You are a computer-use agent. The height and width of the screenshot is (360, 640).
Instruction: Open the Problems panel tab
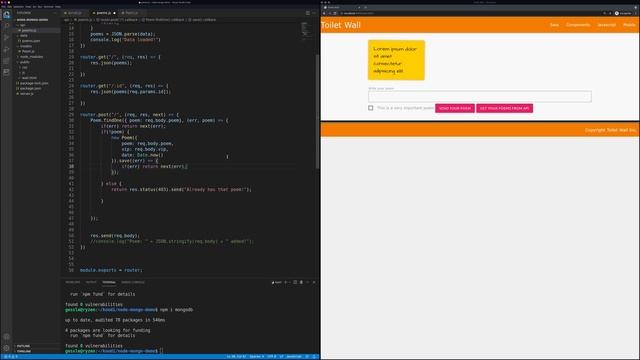pyautogui.click(x=73, y=282)
